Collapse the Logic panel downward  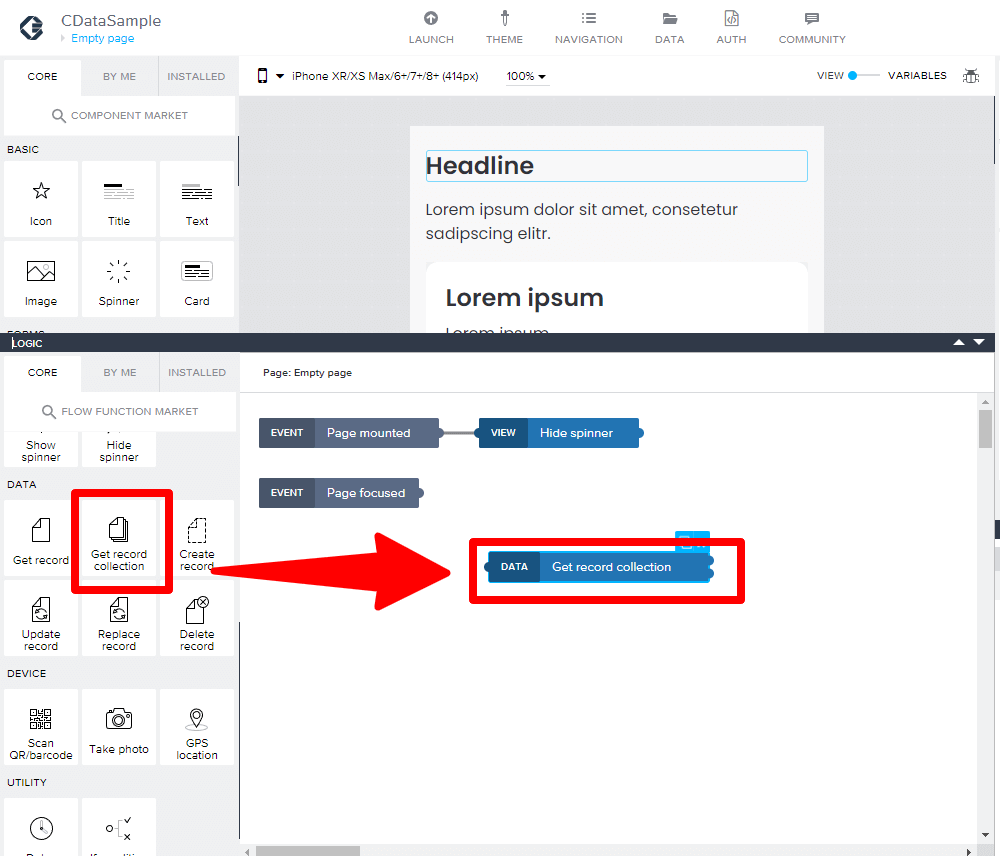979,343
